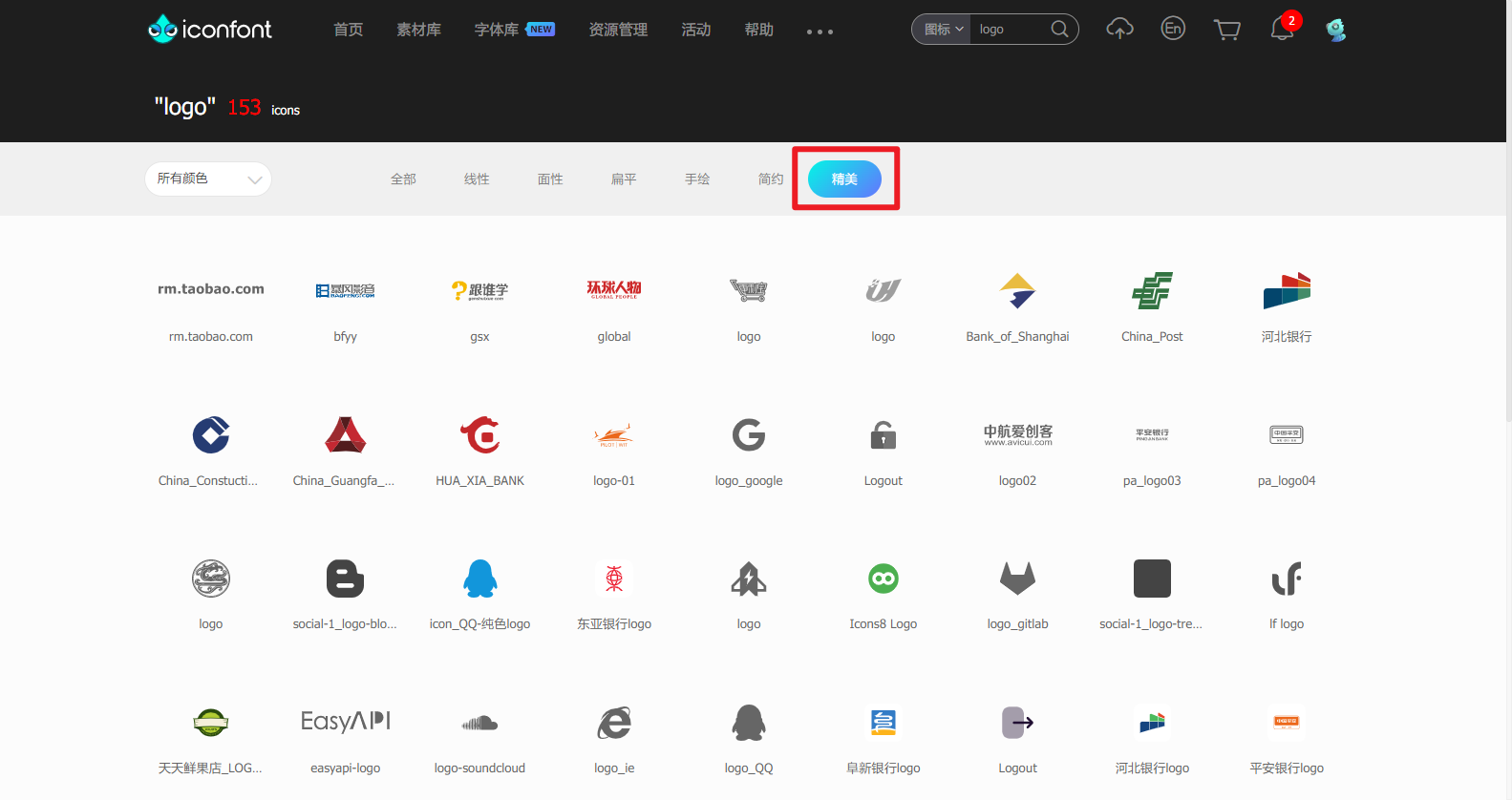The height and width of the screenshot is (800, 1512).
Task: Go to 首页 in navigation
Action: click(x=349, y=30)
